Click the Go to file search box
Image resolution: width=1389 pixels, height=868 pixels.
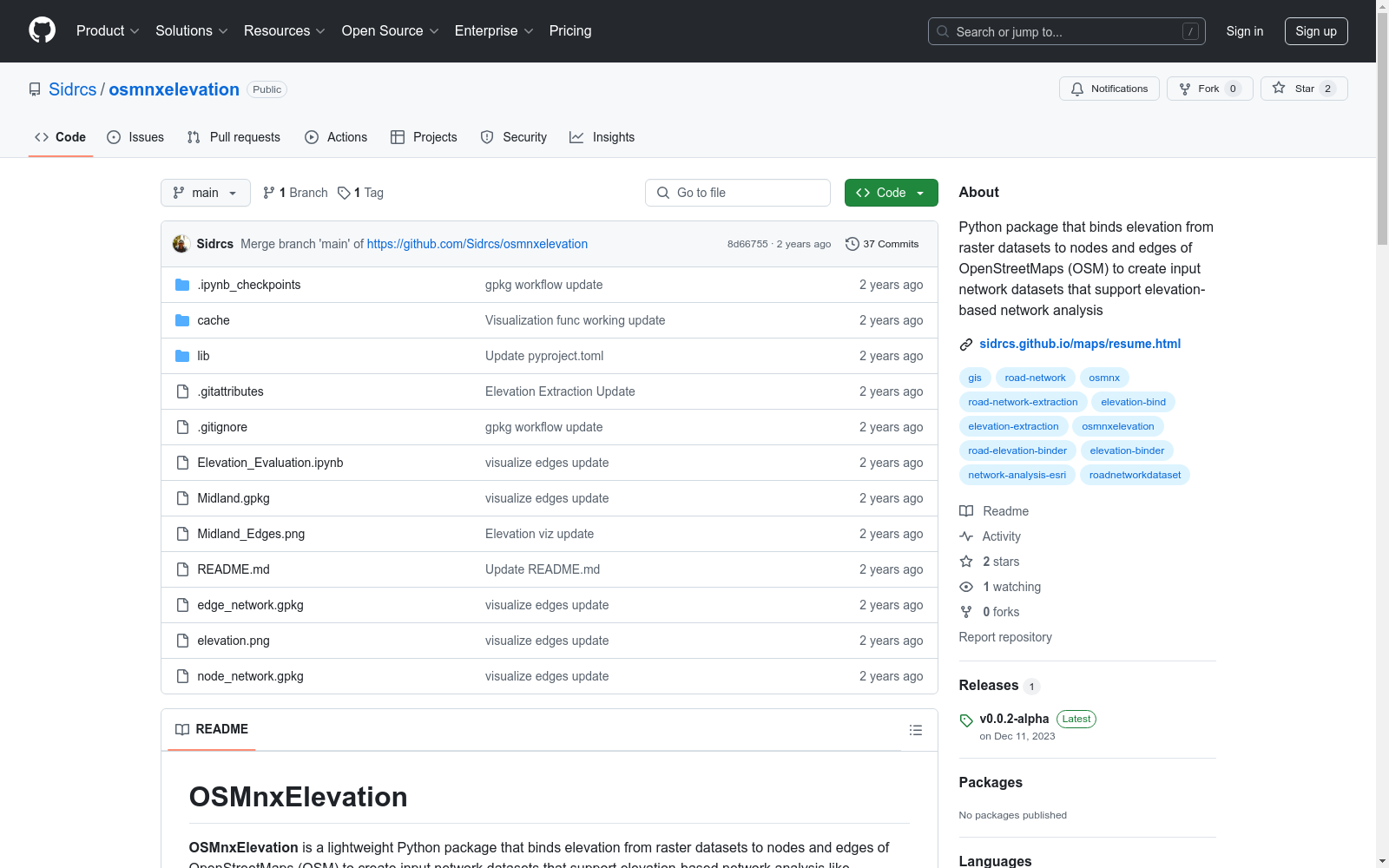coord(738,193)
